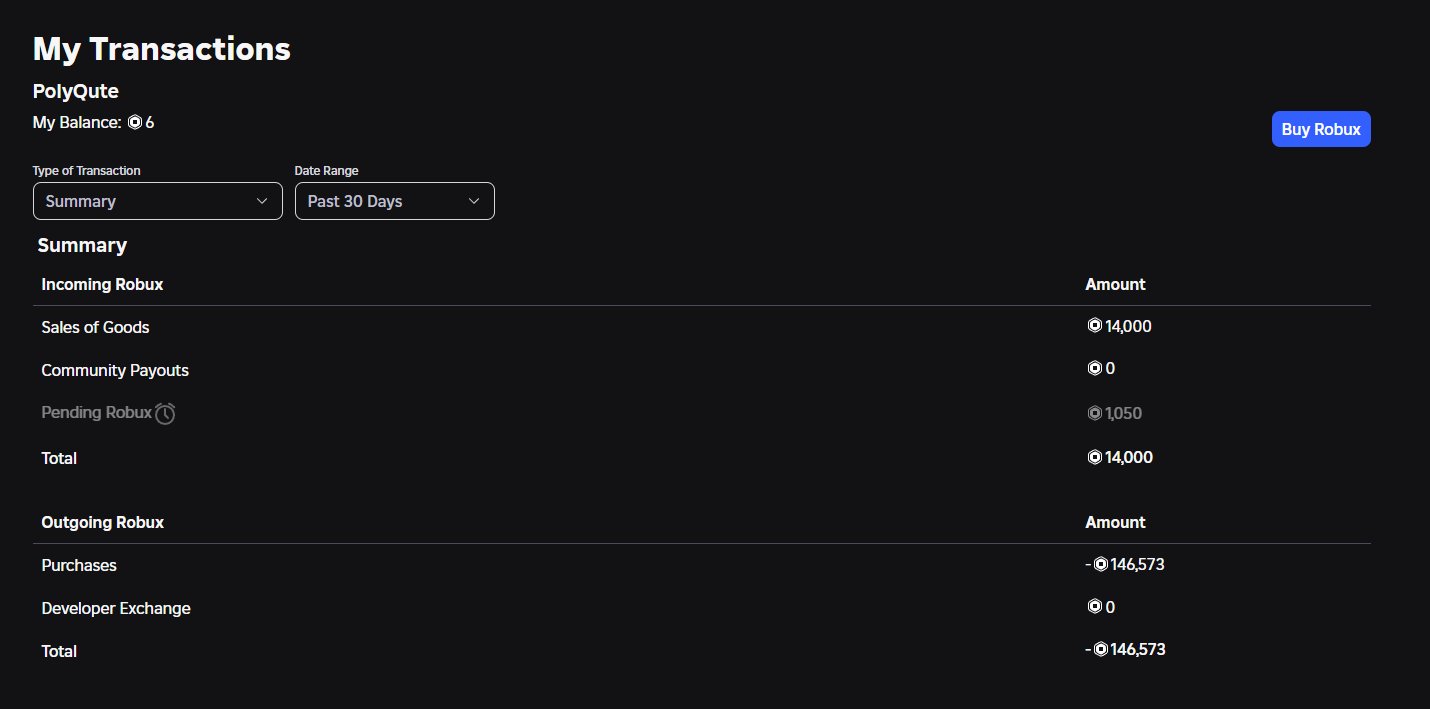1430x709 pixels.
Task: Open the Type of Transaction dropdown
Action: (157, 201)
